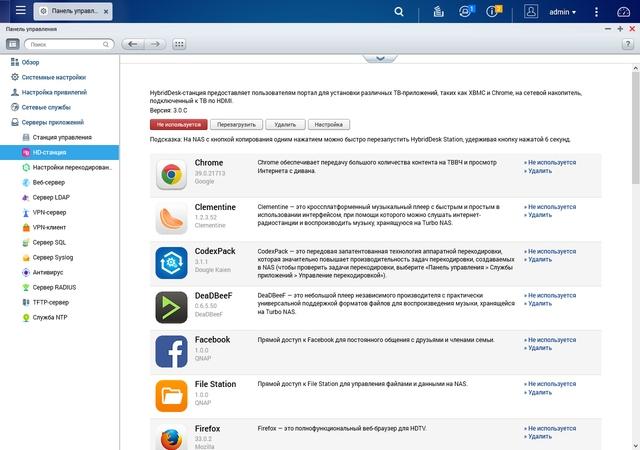This screenshot has height=450, width=640.
Task: Open the Обзор sidebar item
Action: pos(25,62)
